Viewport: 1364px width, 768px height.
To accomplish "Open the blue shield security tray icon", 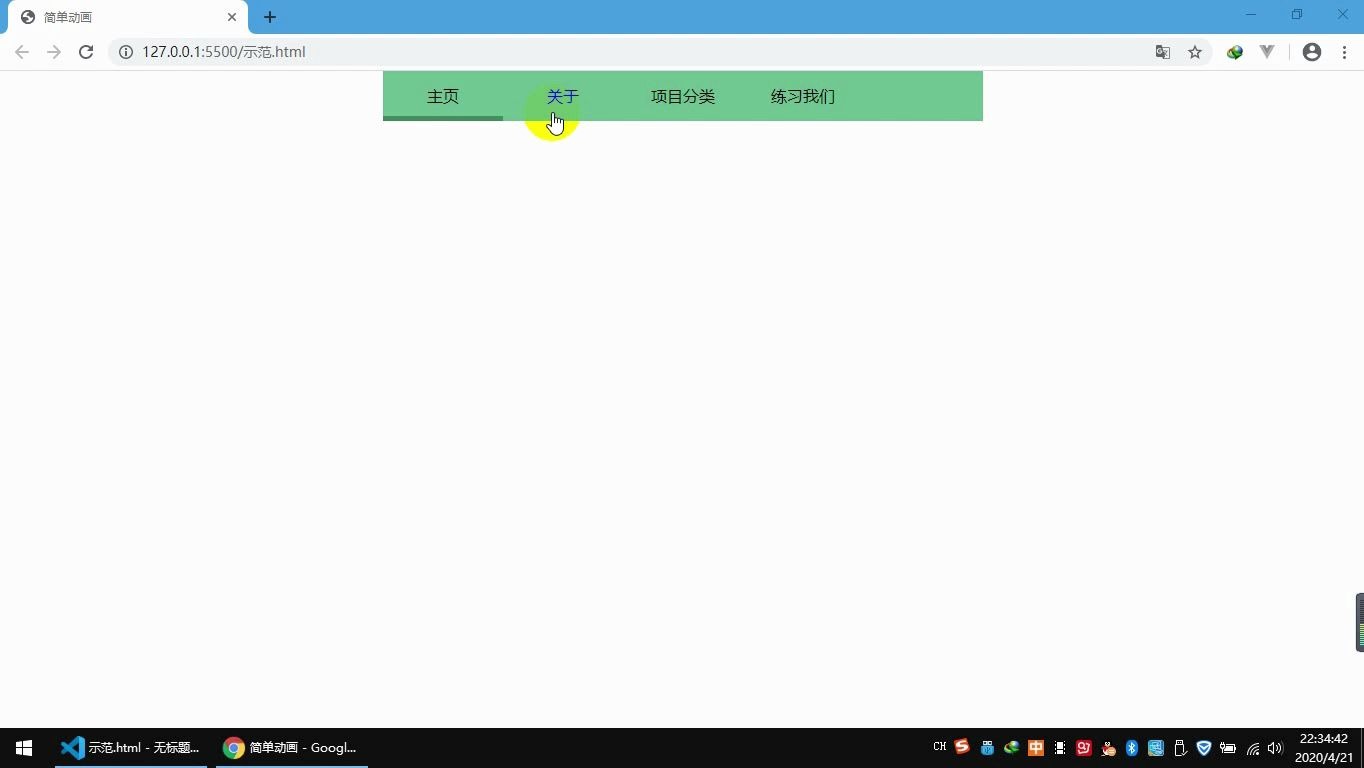I will pyautogui.click(x=1204, y=748).
